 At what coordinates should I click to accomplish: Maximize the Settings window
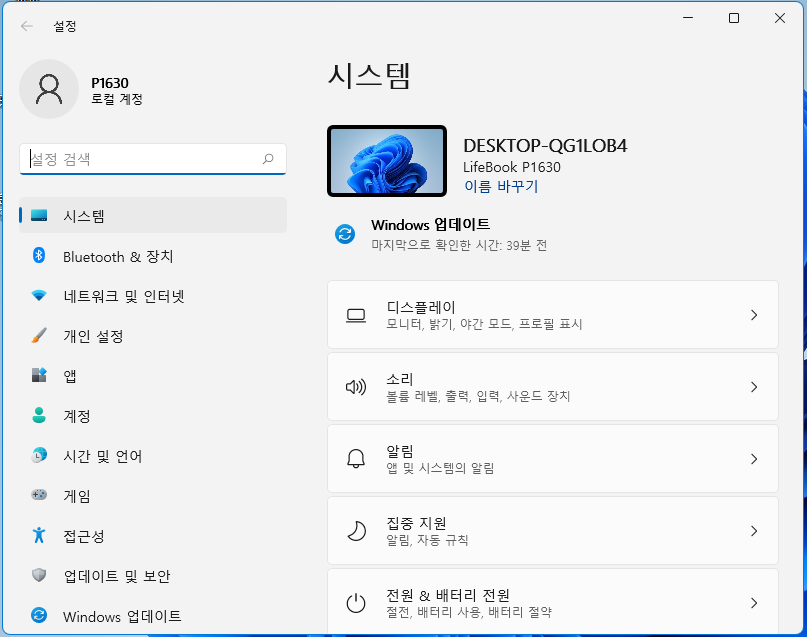pos(734,18)
